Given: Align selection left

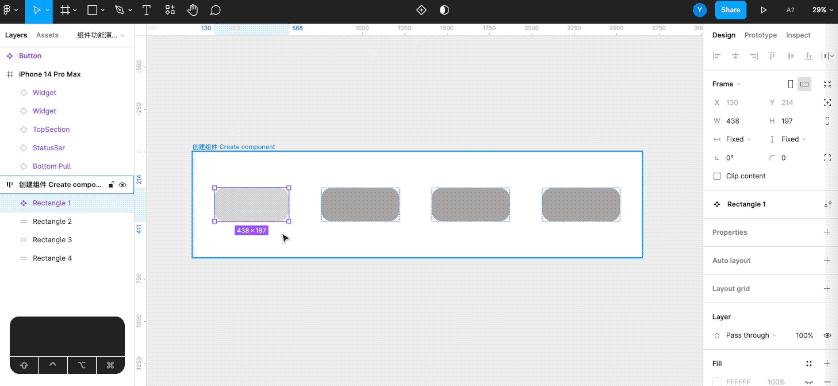Looking at the screenshot, I should click(717, 56).
